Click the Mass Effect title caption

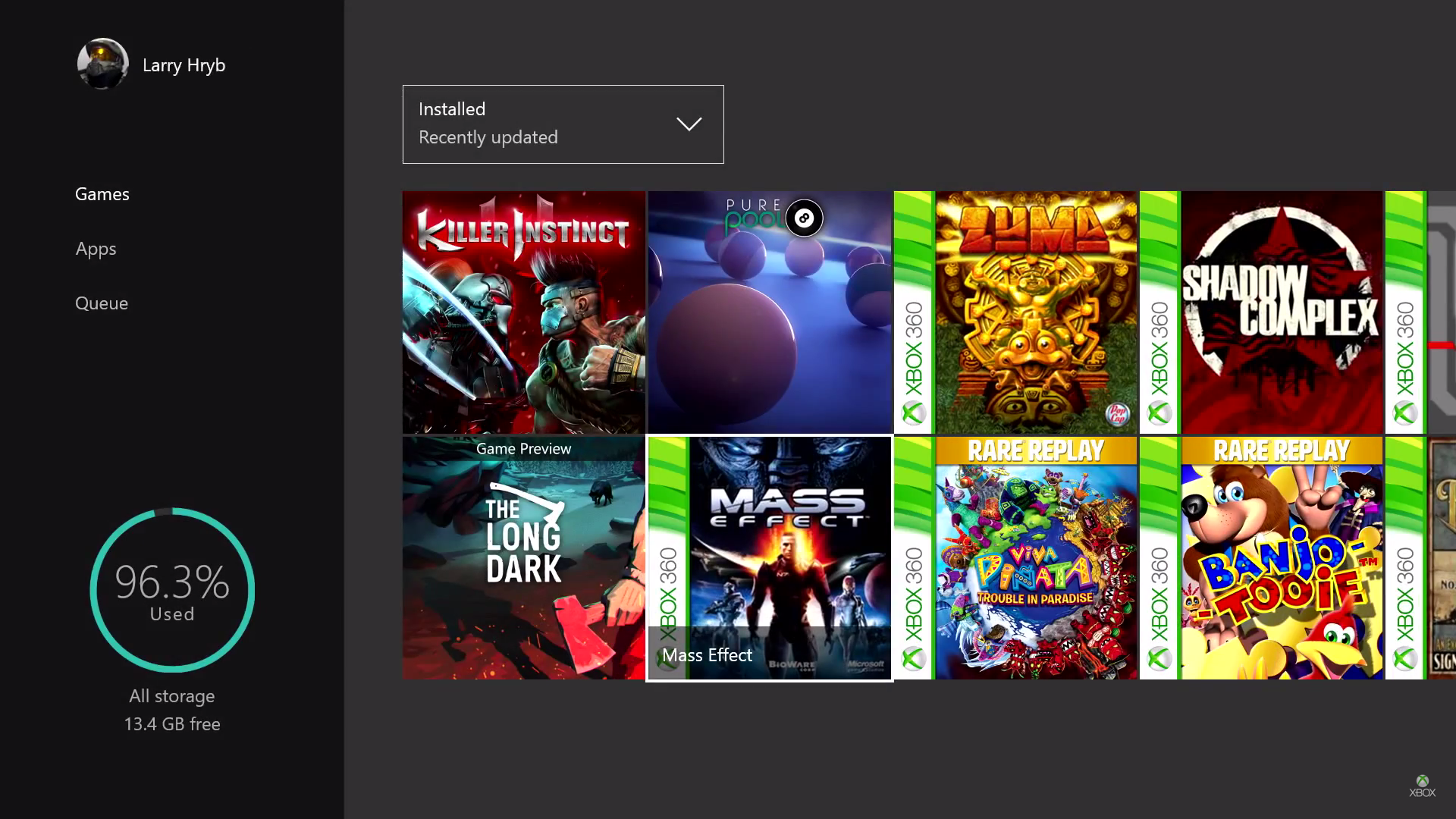tap(707, 655)
